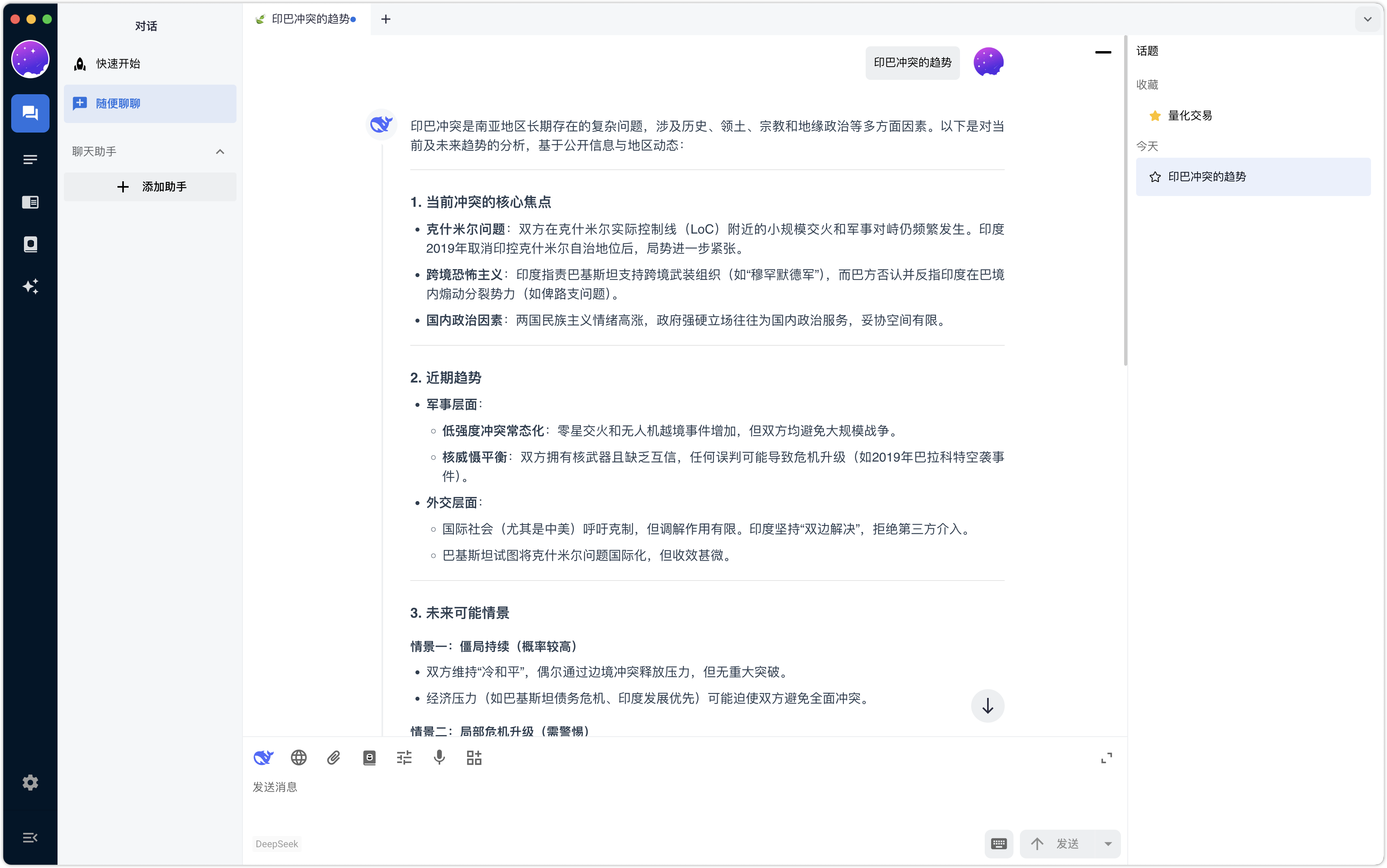Collapse the 聊天助手 section
Viewport: 1387px width, 868px height.
point(220,152)
